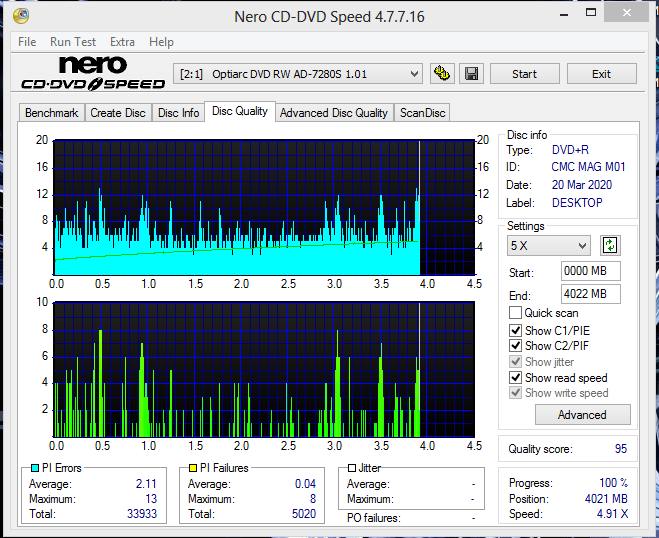Viewport: 659px width, 538px height.
Task: Click PI Errors maximum 13
Action: [x=151, y=499]
